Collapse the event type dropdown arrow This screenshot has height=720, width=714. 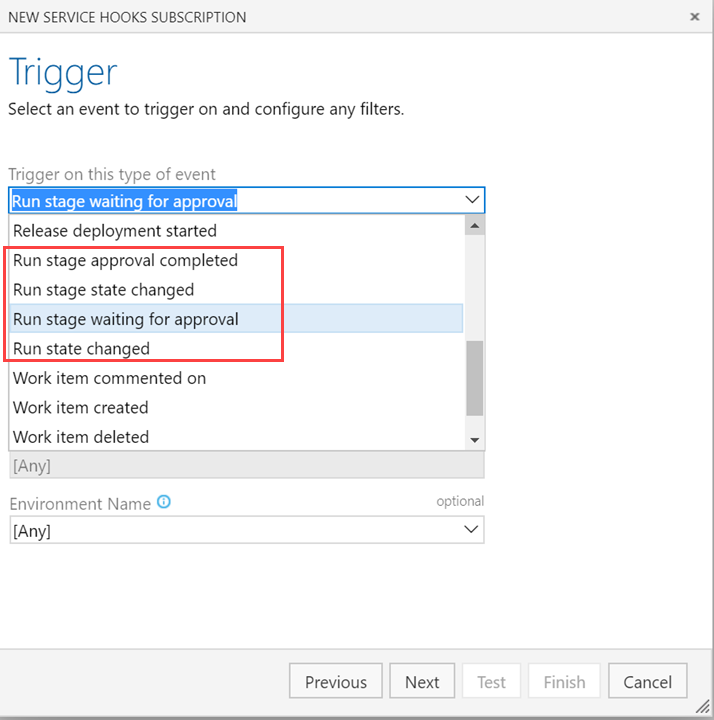pyautogui.click(x=472, y=200)
